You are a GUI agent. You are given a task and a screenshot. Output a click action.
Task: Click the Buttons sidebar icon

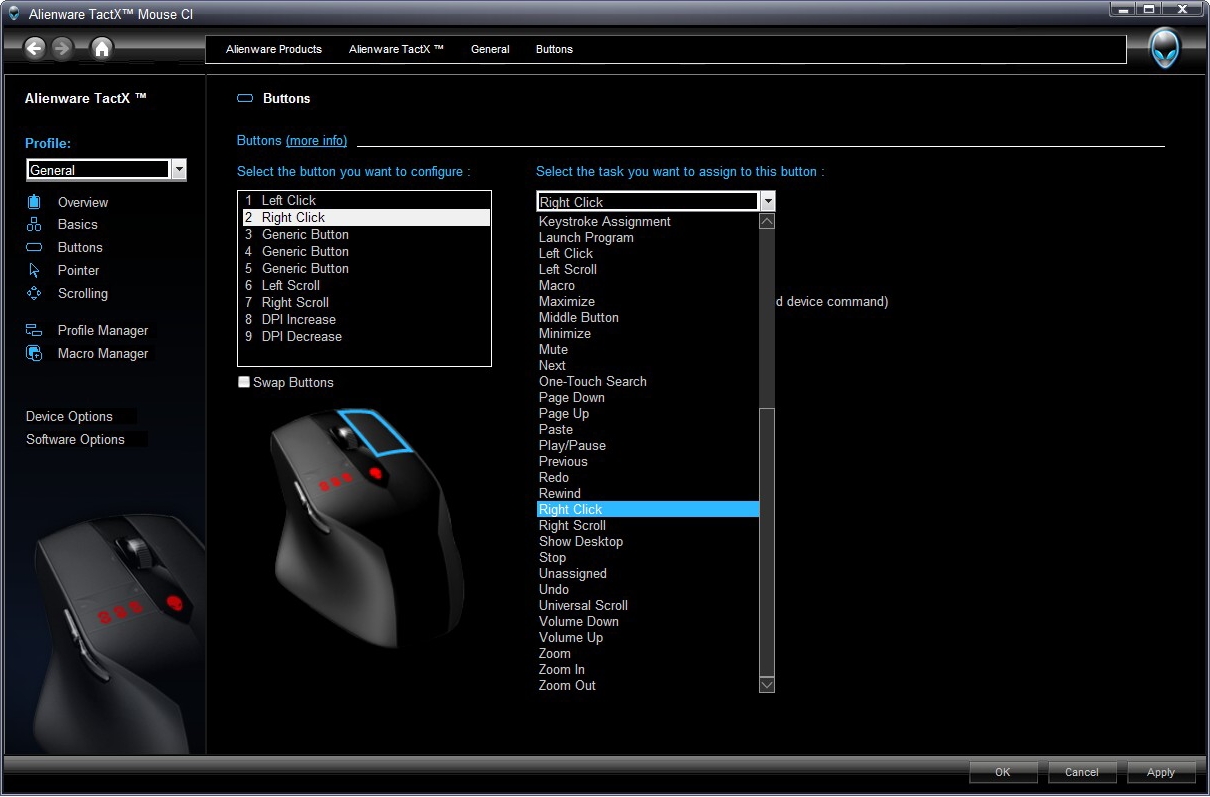[32, 247]
